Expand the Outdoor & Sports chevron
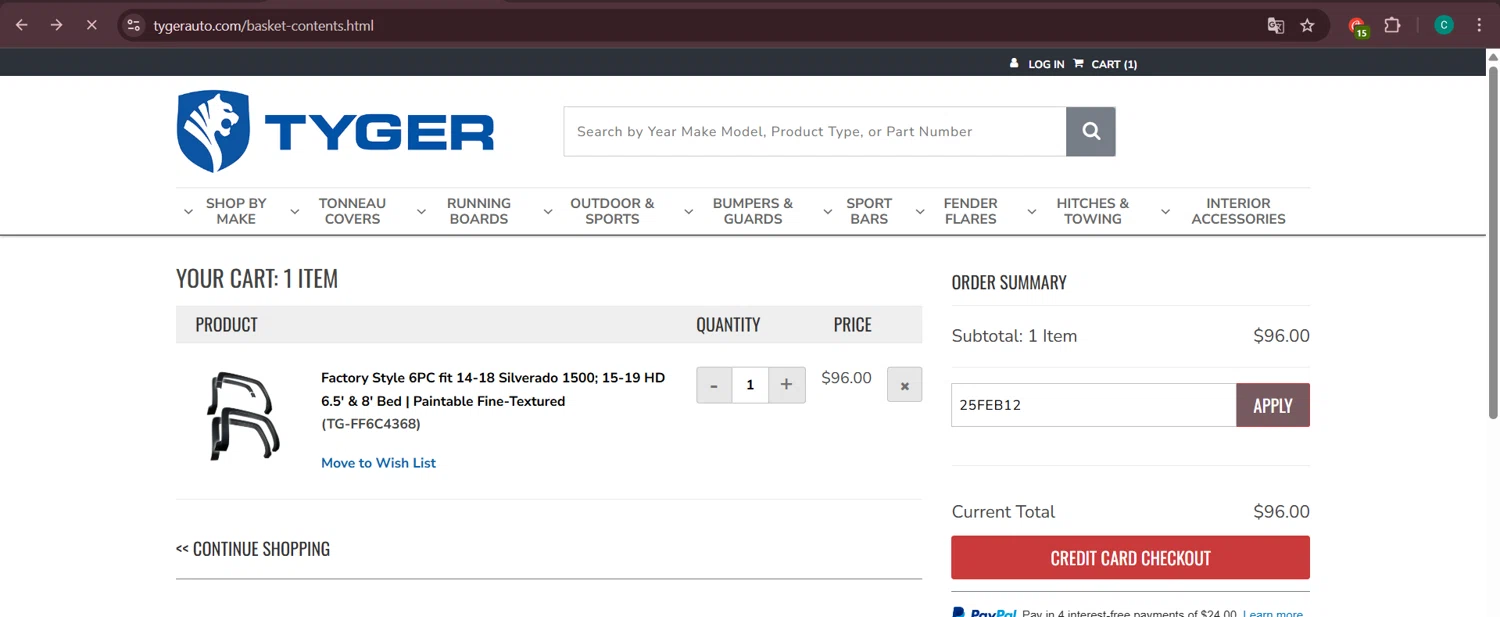 pos(547,212)
